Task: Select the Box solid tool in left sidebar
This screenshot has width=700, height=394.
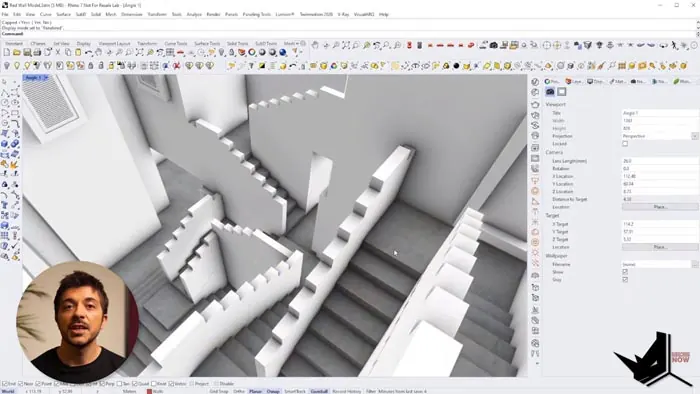Action: (x=4, y=144)
